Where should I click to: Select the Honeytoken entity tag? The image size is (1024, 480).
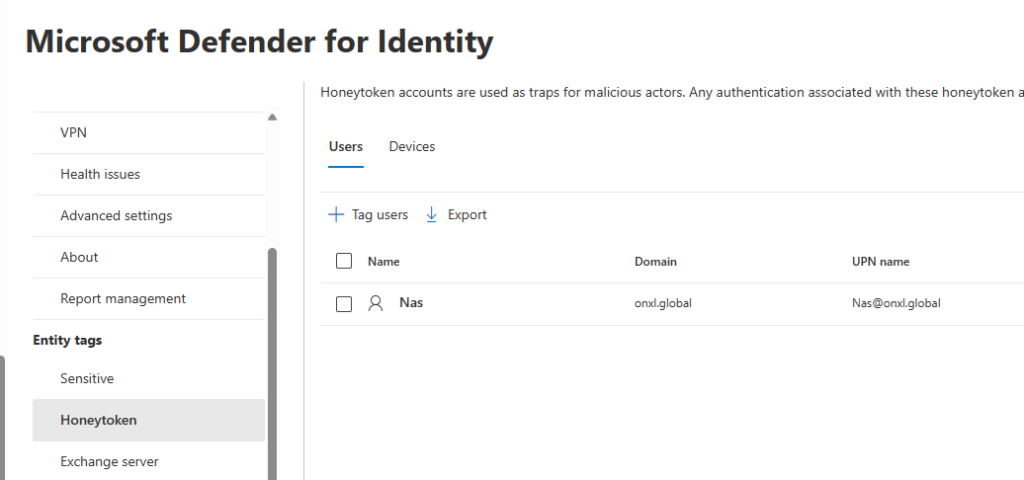click(149, 420)
